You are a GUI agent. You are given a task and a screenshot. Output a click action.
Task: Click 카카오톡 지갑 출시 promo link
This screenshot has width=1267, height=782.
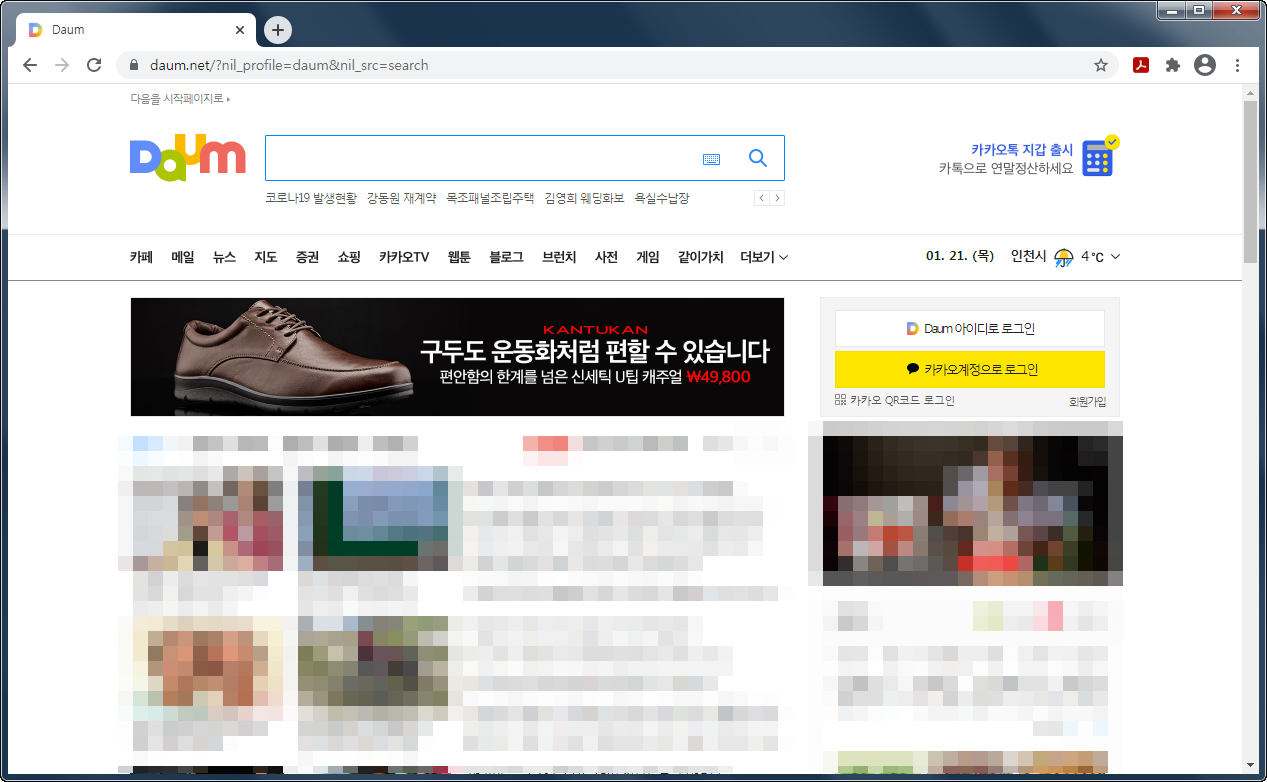pyautogui.click(x=1022, y=149)
